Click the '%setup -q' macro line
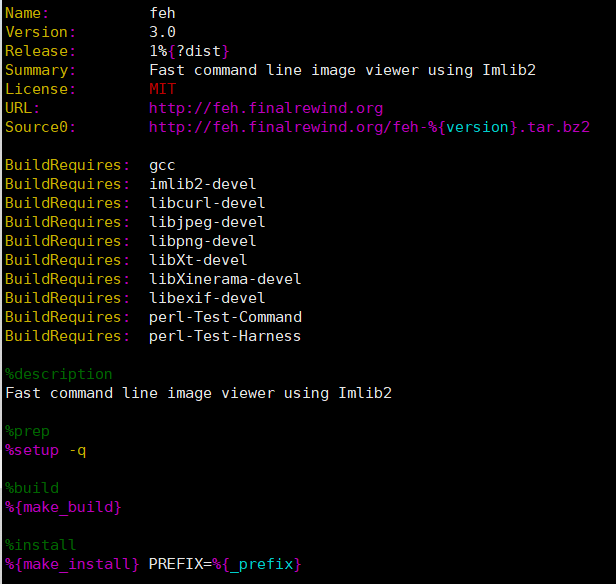The image size is (616, 584). click(x=46, y=450)
